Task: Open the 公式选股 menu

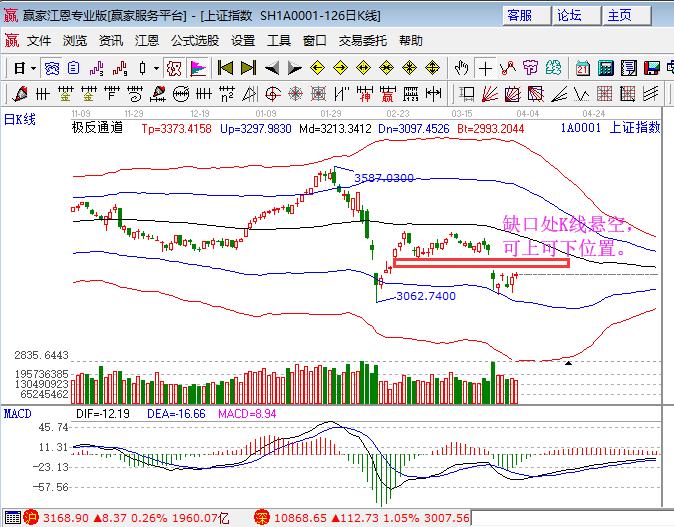Action: click(x=194, y=41)
